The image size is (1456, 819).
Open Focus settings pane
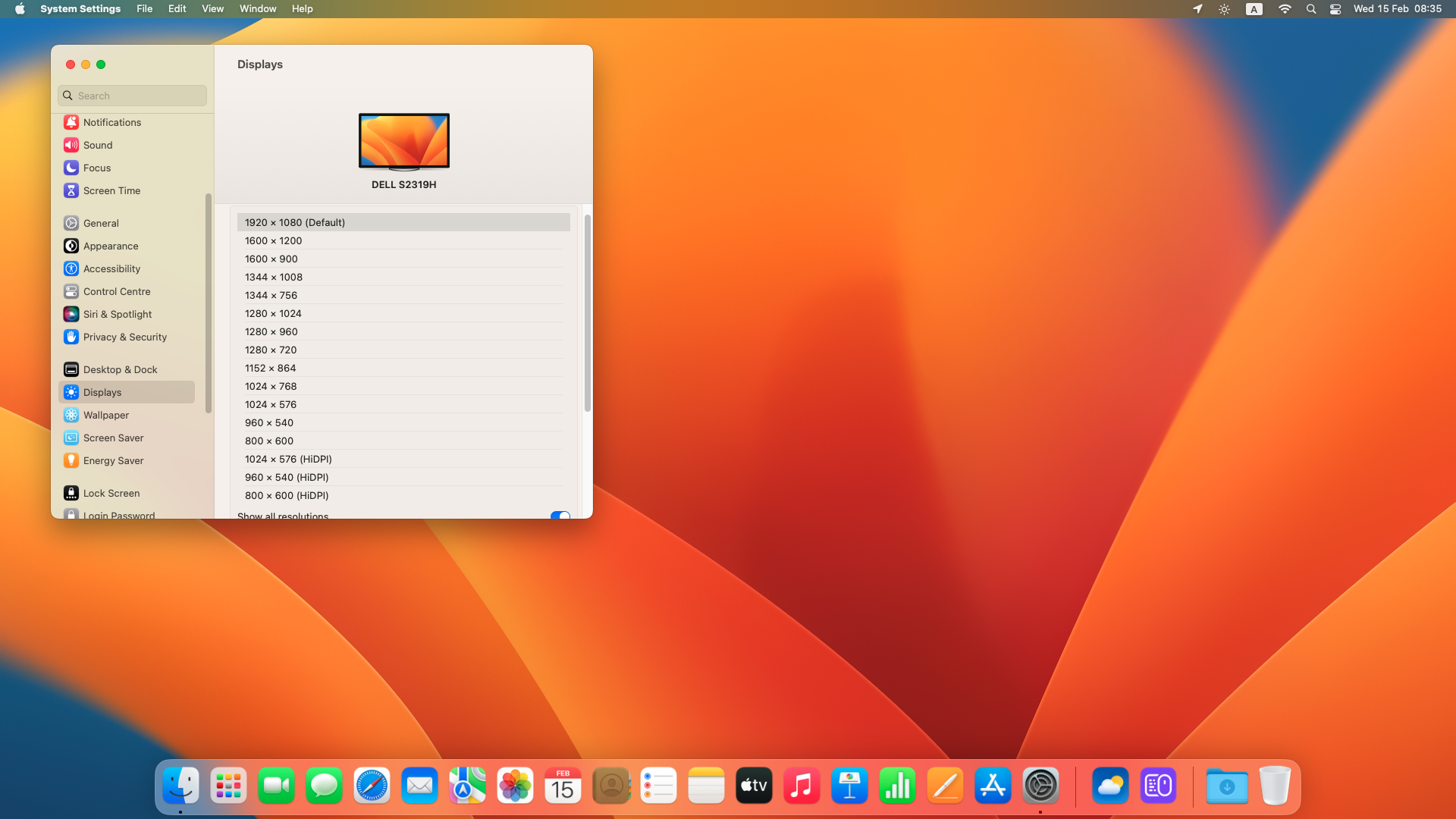point(96,168)
